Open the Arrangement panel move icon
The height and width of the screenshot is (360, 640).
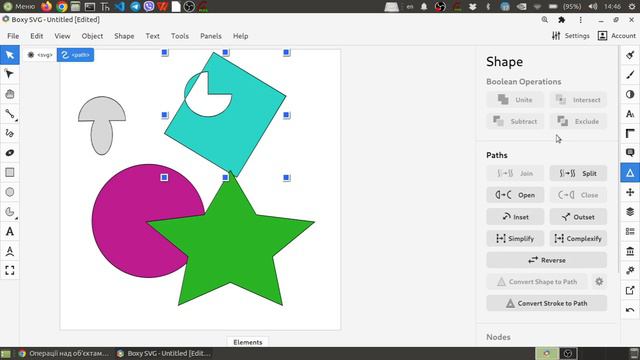tap(630, 192)
